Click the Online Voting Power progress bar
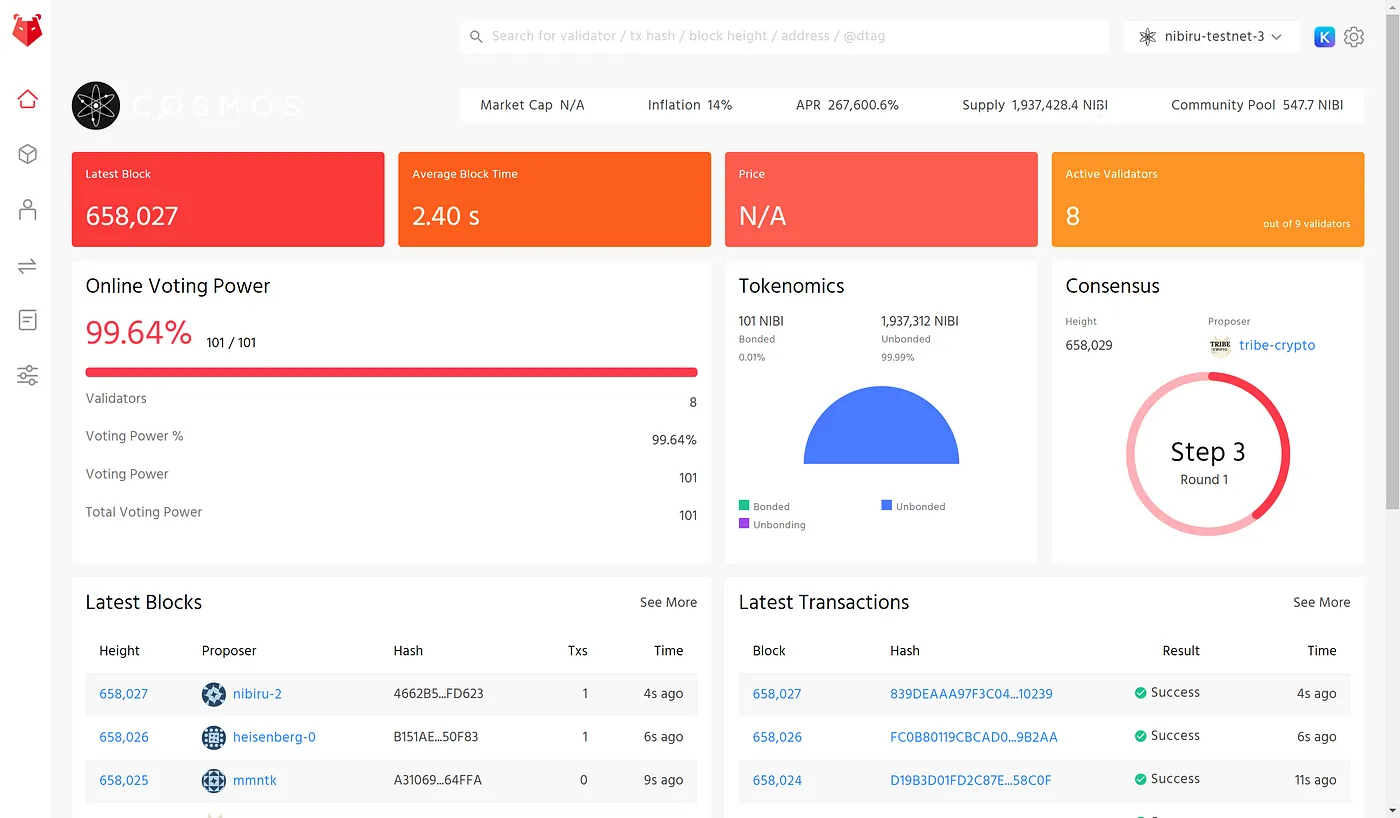 391,373
